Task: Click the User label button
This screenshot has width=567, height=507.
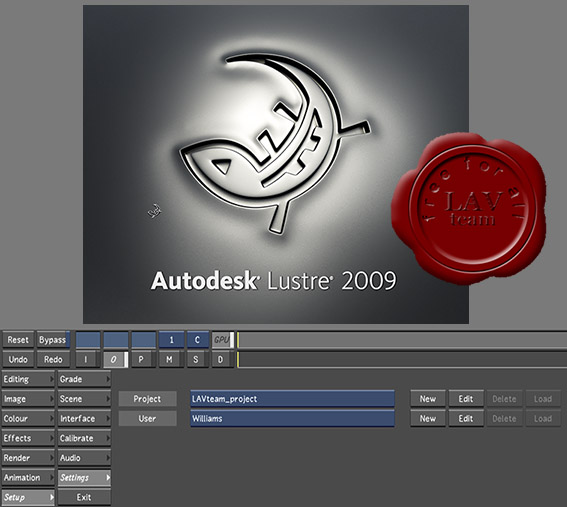Action: click(148, 418)
